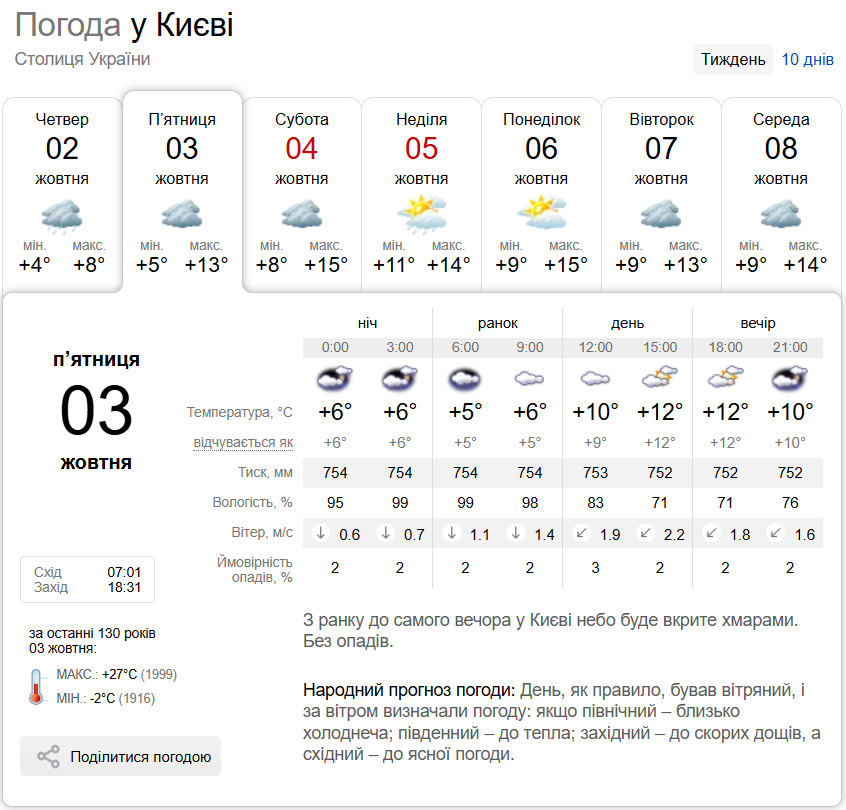Switch to the Тиждень forecast view
Image resolution: width=846 pixels, height=810 pixels.
pos(733,59)
